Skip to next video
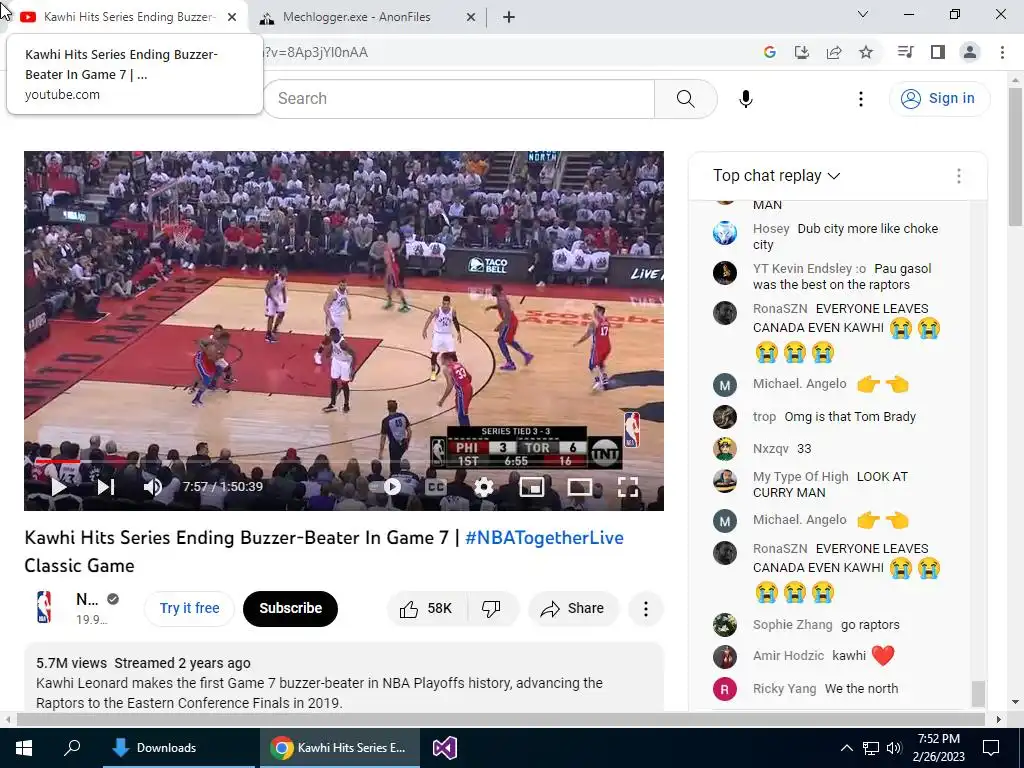This screenshot has height=768, width=1024. 106,487
